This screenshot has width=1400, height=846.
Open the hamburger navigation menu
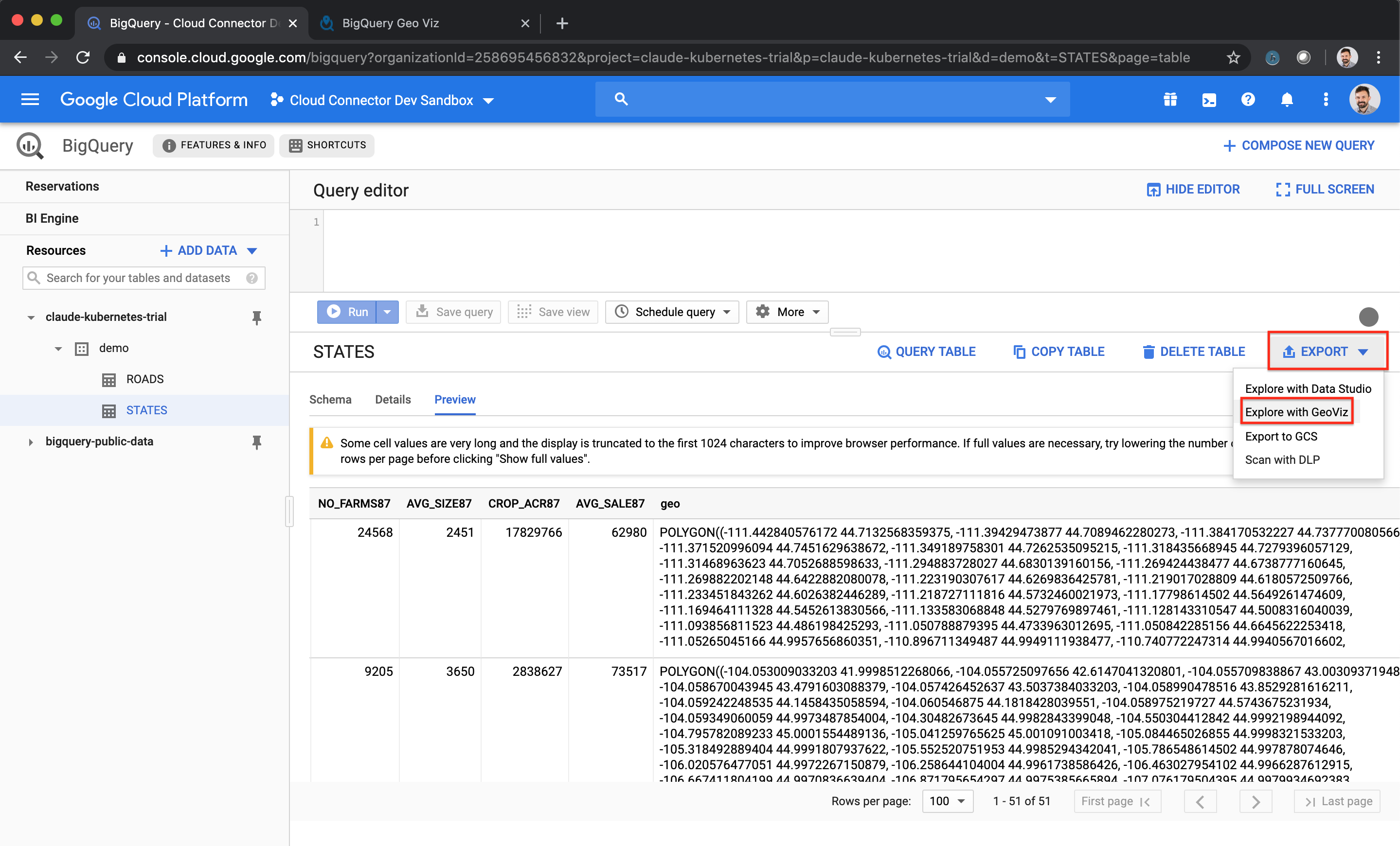(x=30, y=99)
